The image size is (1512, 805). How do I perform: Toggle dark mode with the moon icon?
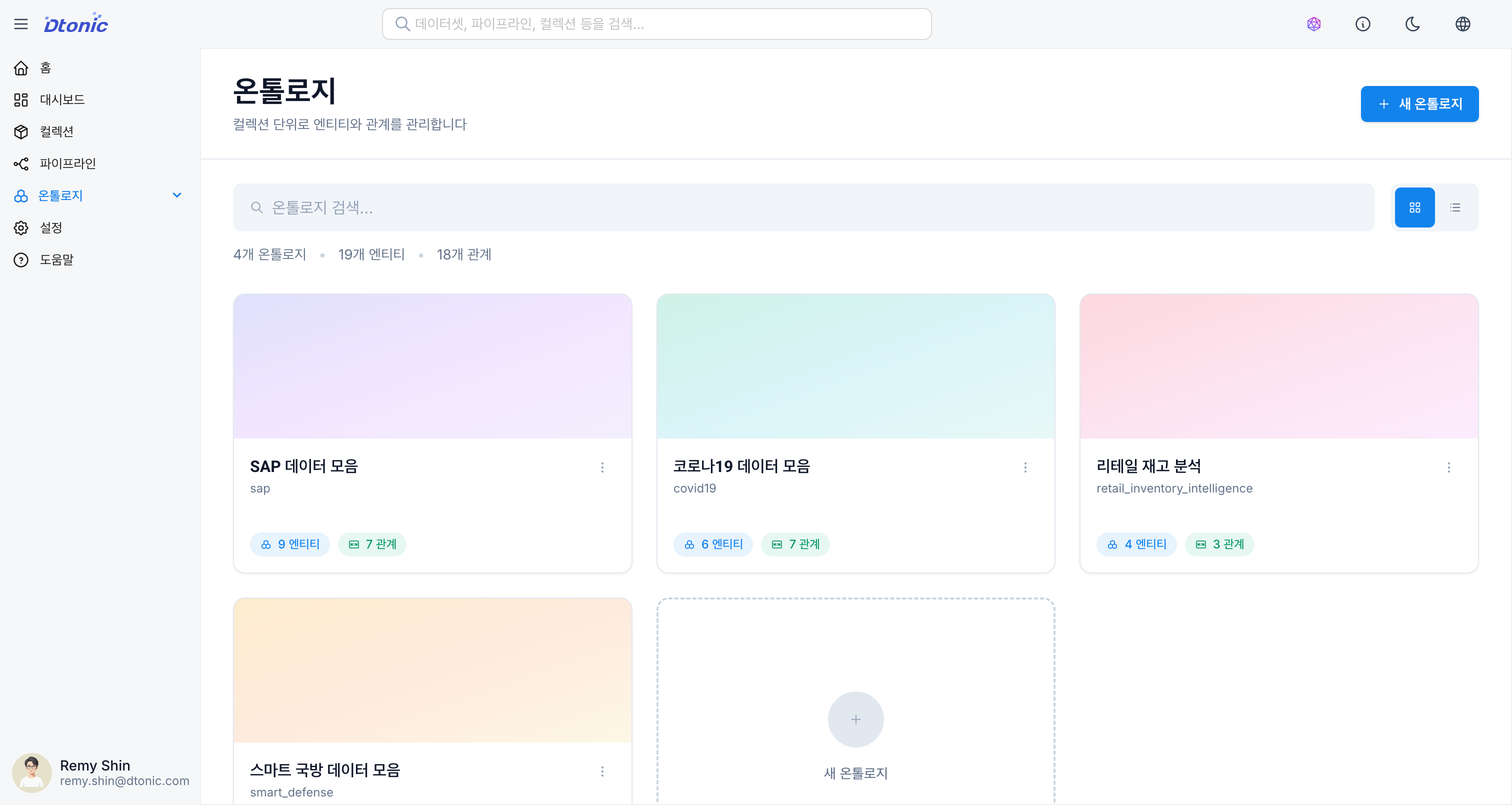pyautogui.click(x=1412, y=24)
